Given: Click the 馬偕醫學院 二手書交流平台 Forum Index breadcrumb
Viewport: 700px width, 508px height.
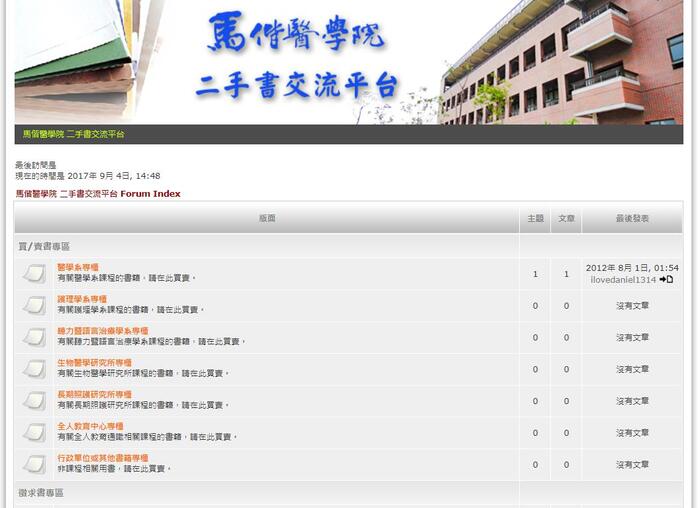Looking at the screenshot, I should coord(98,194).
